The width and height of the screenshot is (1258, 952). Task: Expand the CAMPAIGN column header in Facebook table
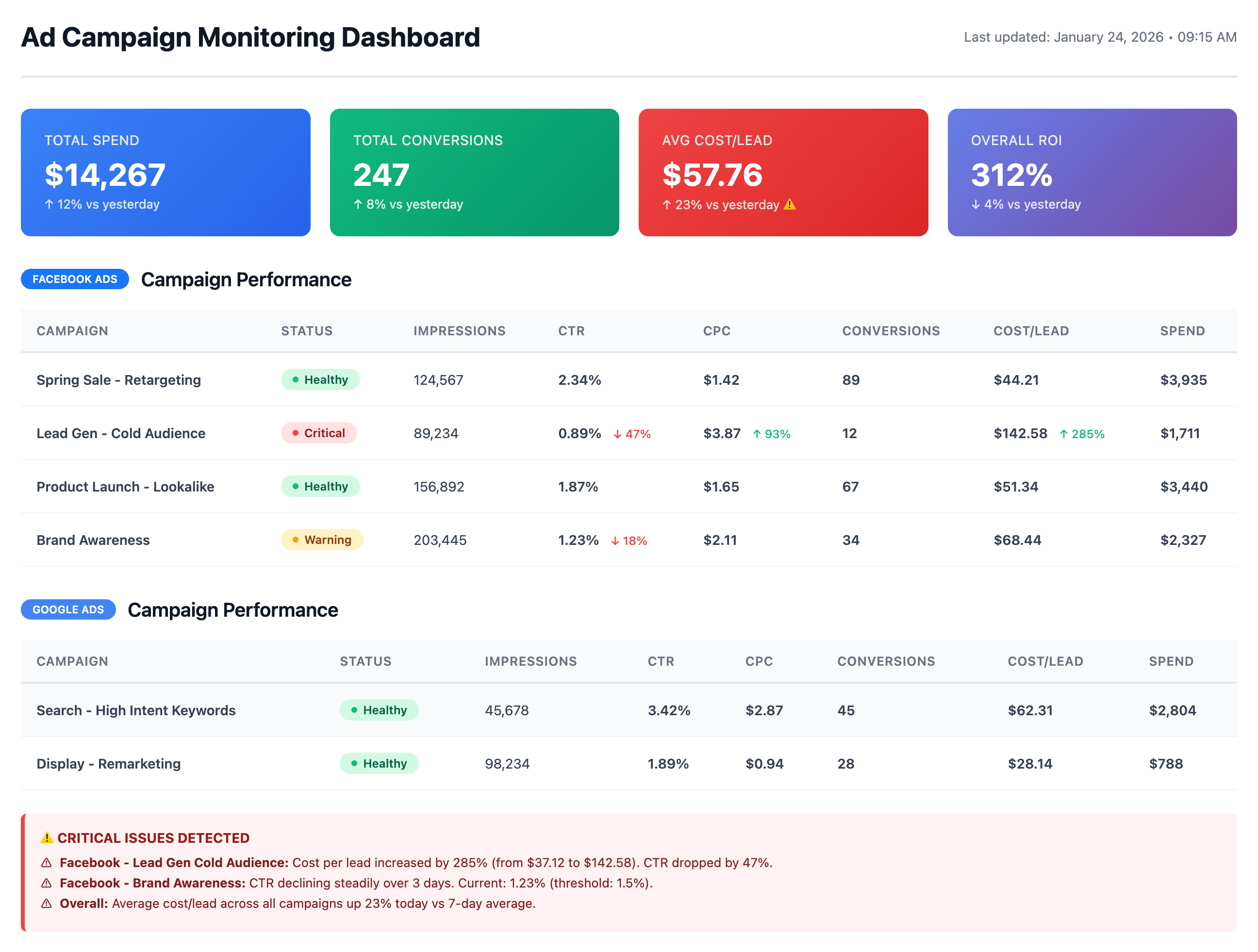(x=72, y=331)
